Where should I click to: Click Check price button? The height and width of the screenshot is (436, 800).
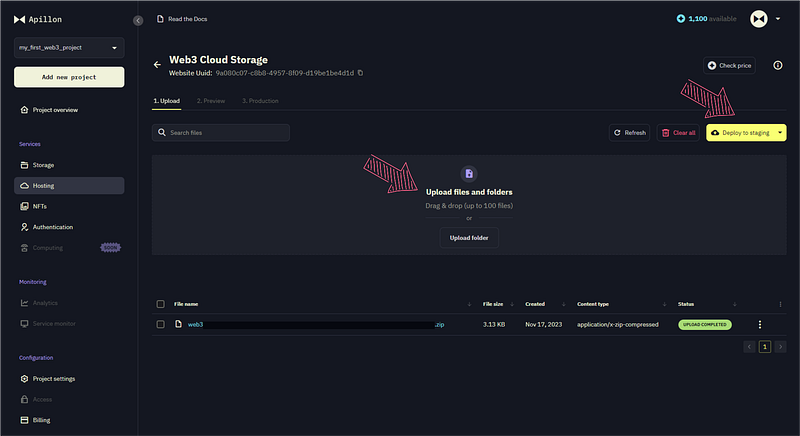(729, 65)
